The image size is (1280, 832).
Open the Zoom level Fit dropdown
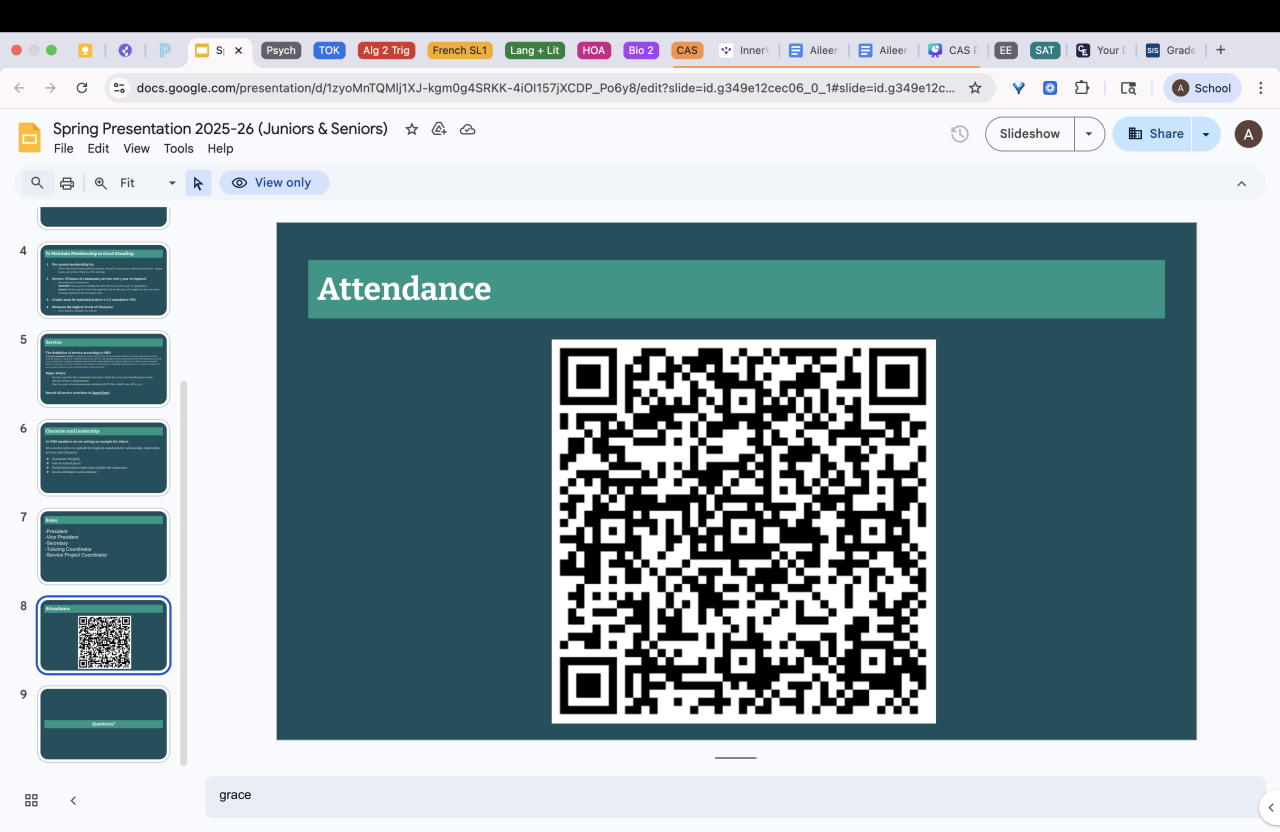coord(148,183)
